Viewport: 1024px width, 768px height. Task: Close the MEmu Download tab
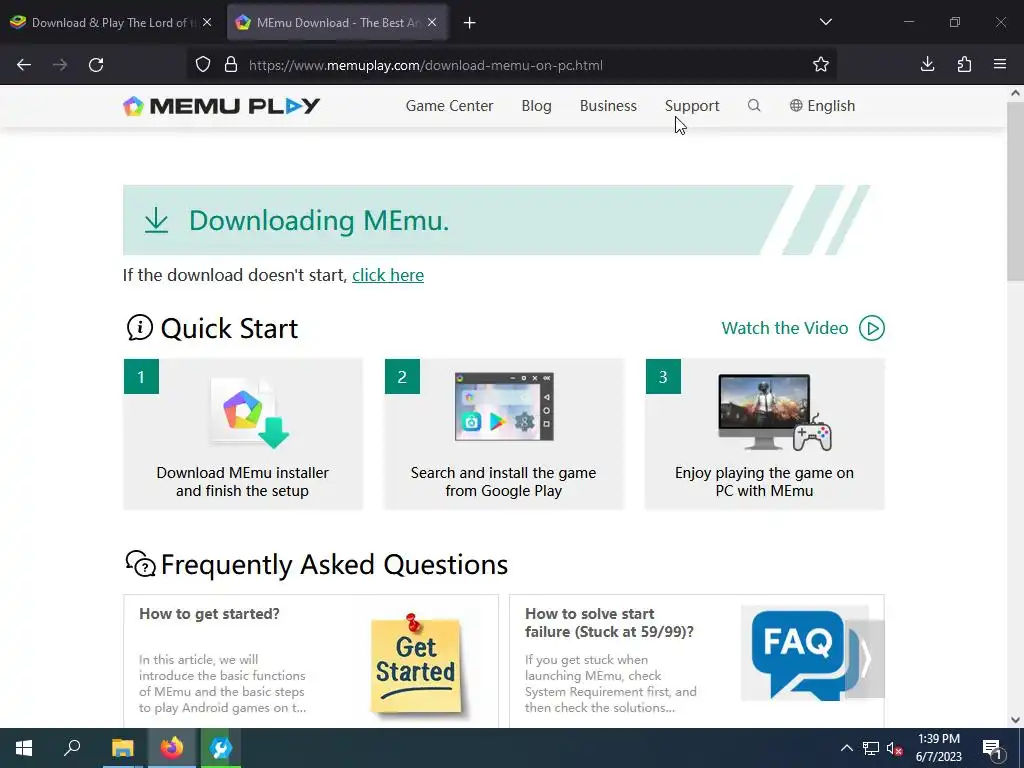(432, 22)
